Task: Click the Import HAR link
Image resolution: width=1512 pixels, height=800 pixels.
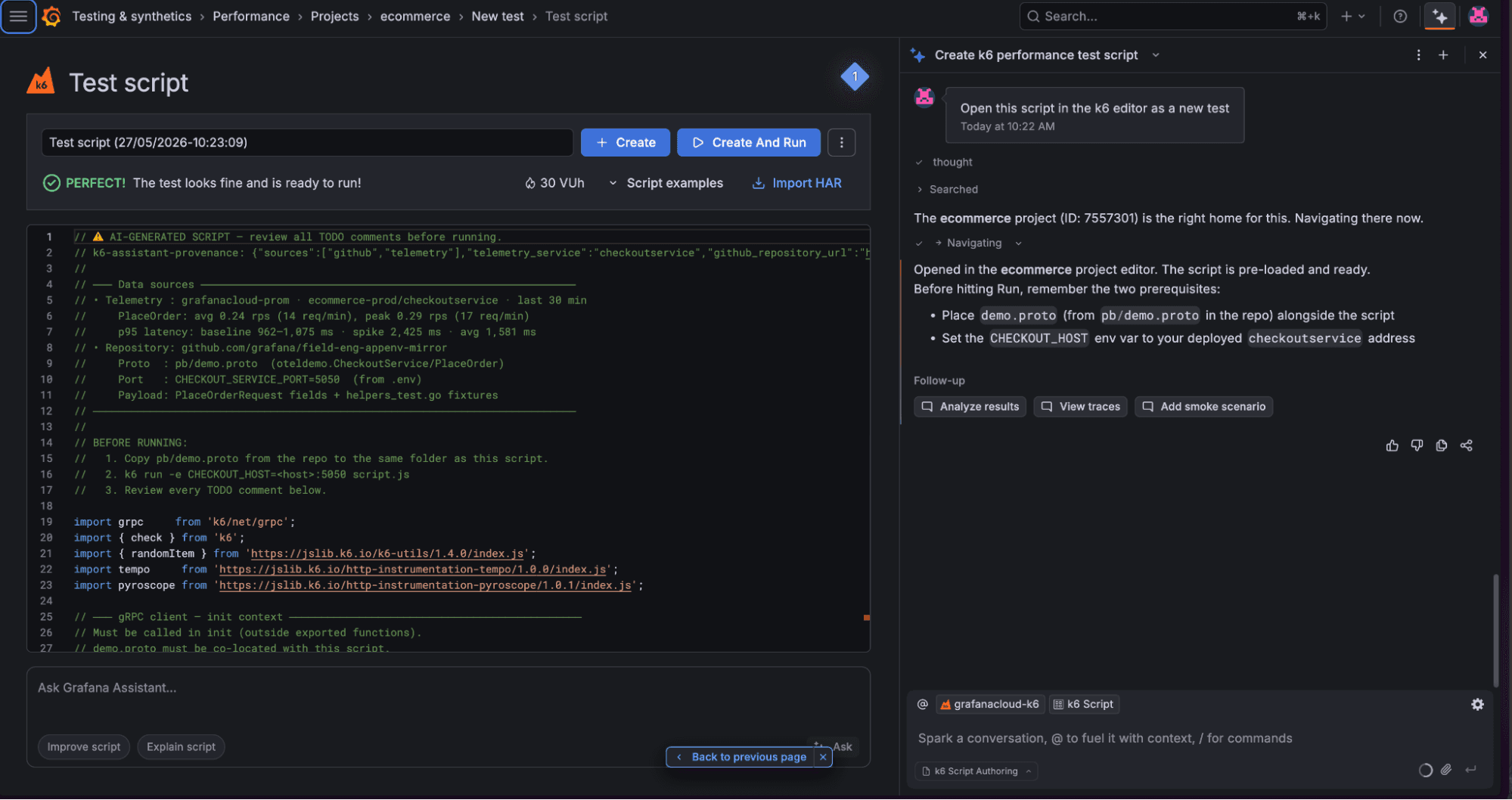Action: point(796,183)
